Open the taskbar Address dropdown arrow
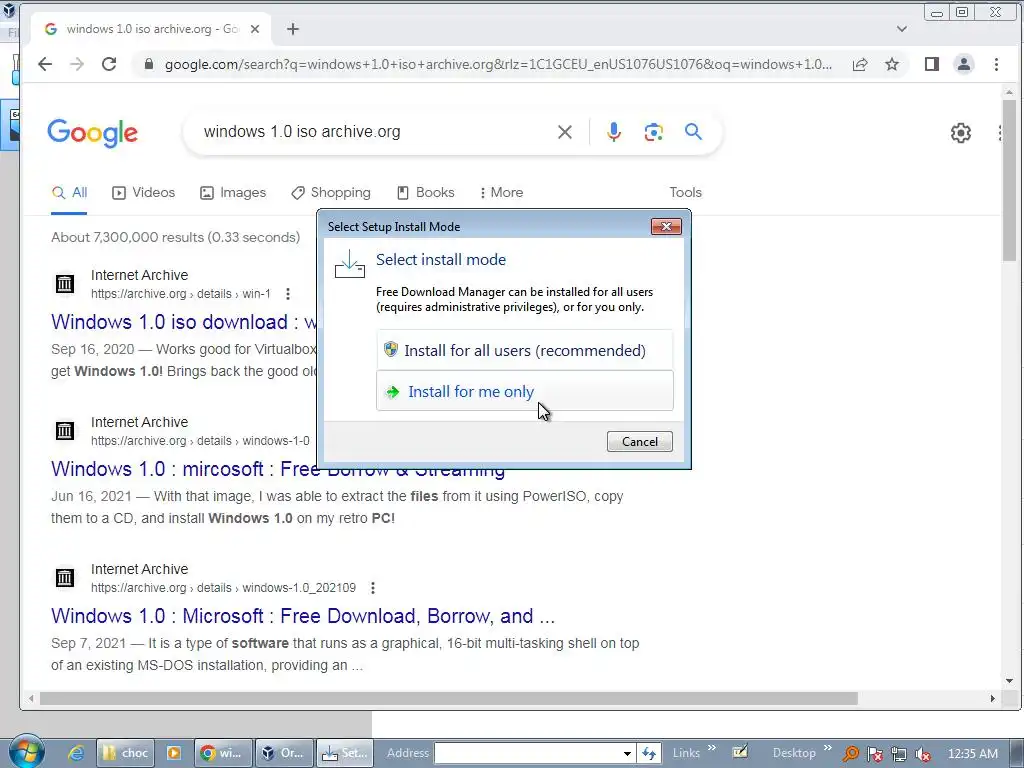The width and height of the screenshot is (1024, 768). (627, 753)
